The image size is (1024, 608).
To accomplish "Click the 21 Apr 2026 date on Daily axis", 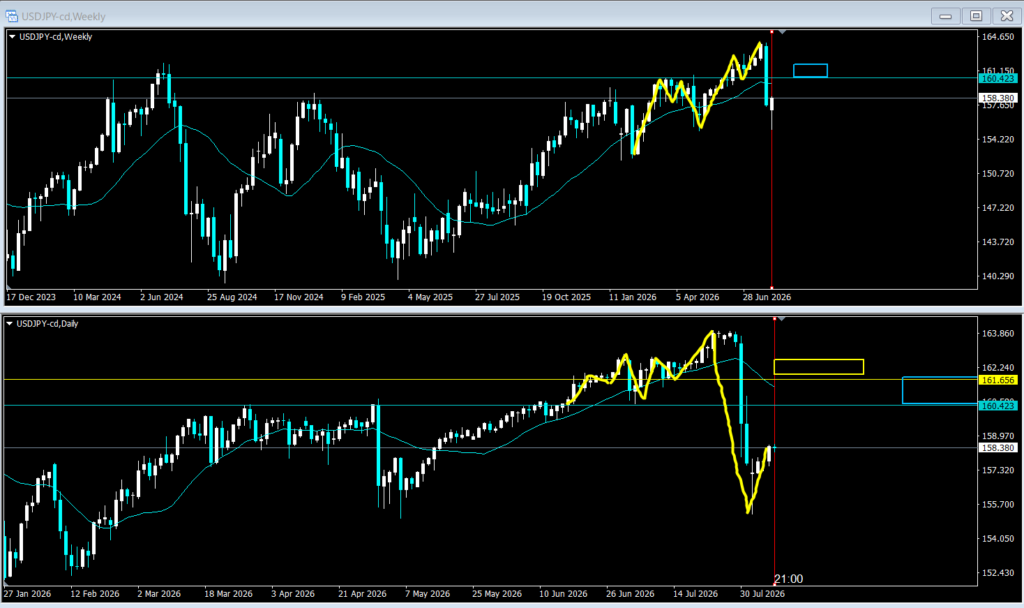I will [x=362, y=594].
